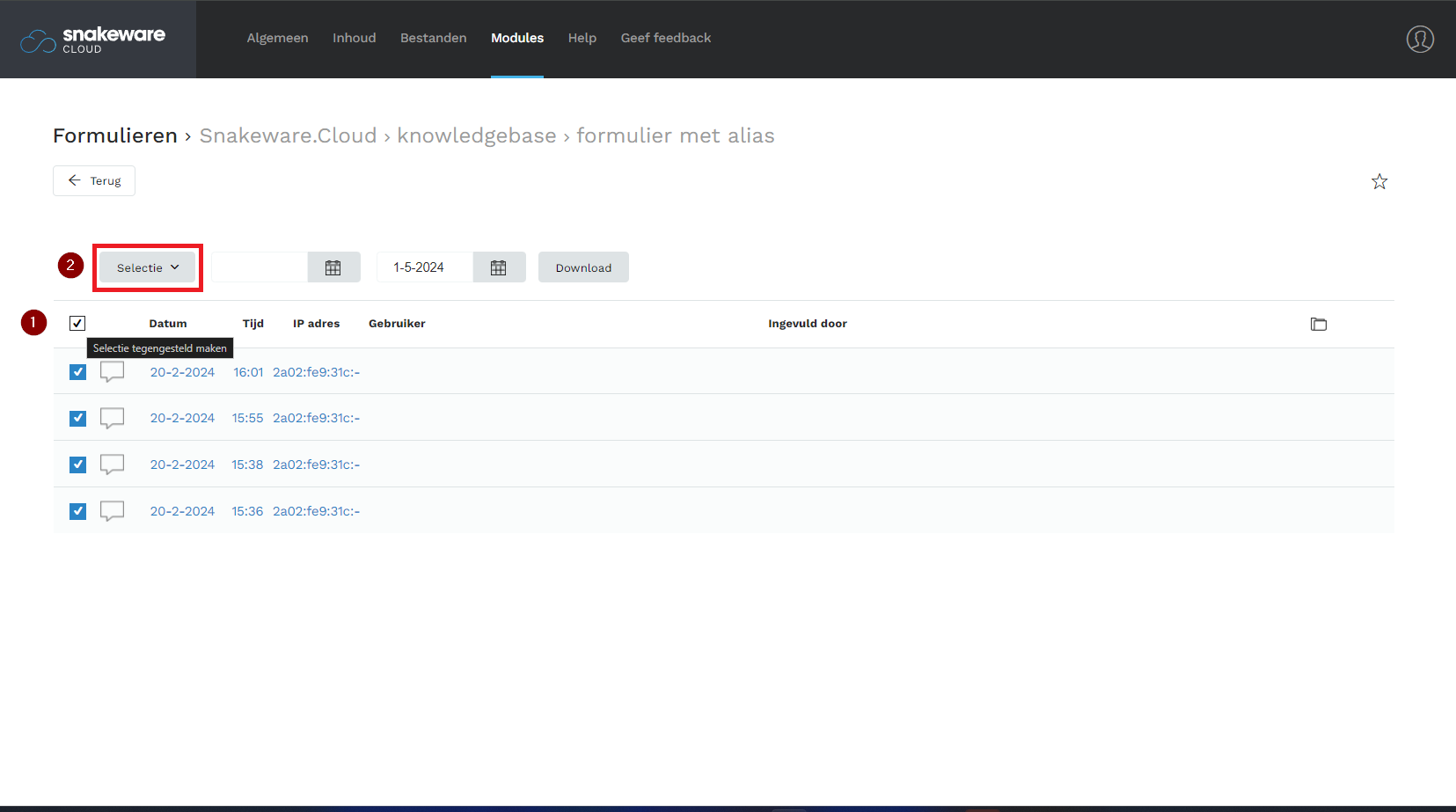Image resolution: width=1456 pixels, height=812 pixels.
Task: Open the Algemeen menu
Action: pyautogui.click(x=277, y=38)
